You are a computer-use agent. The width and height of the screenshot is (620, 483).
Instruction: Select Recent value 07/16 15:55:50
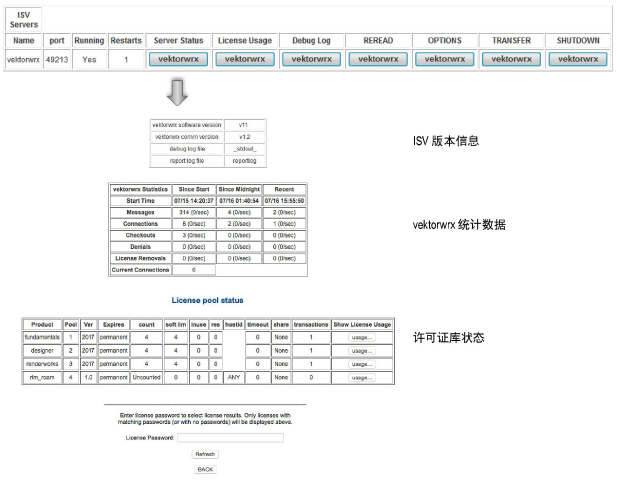pyautogui.click(x=284, y=201)
